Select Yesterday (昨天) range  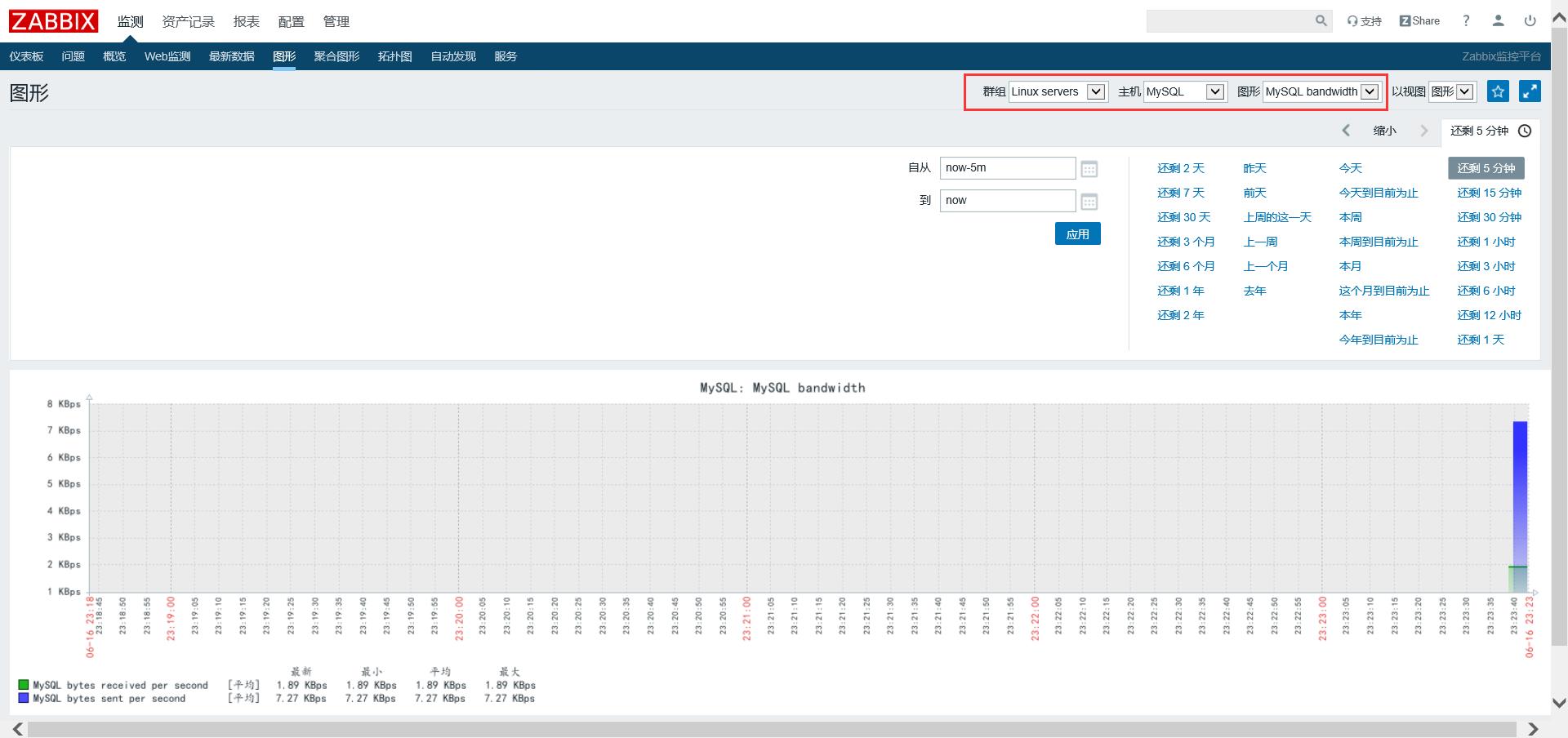point(1254,168)
